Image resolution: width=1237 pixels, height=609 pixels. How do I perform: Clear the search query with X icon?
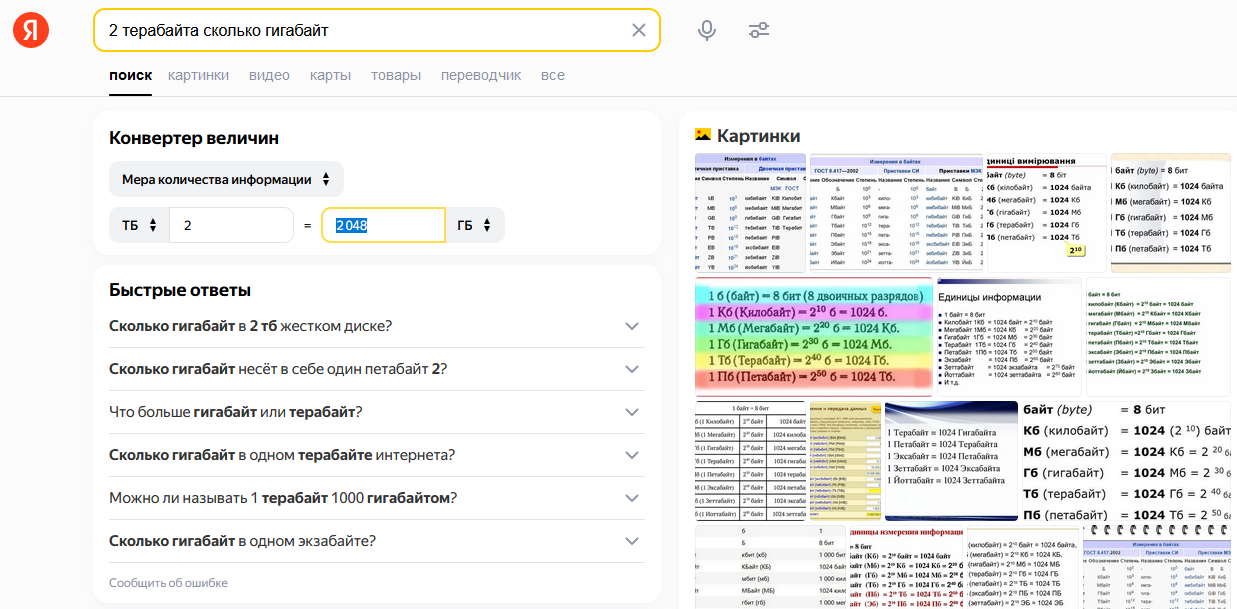coord(639,30)
